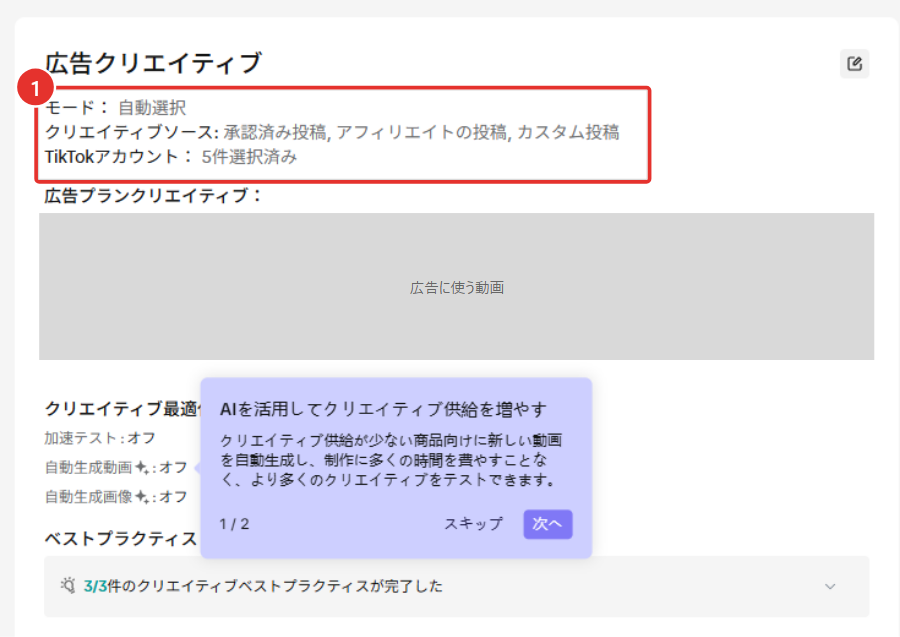Click the 次へ button in the tooltip

[x=548, y=524]
